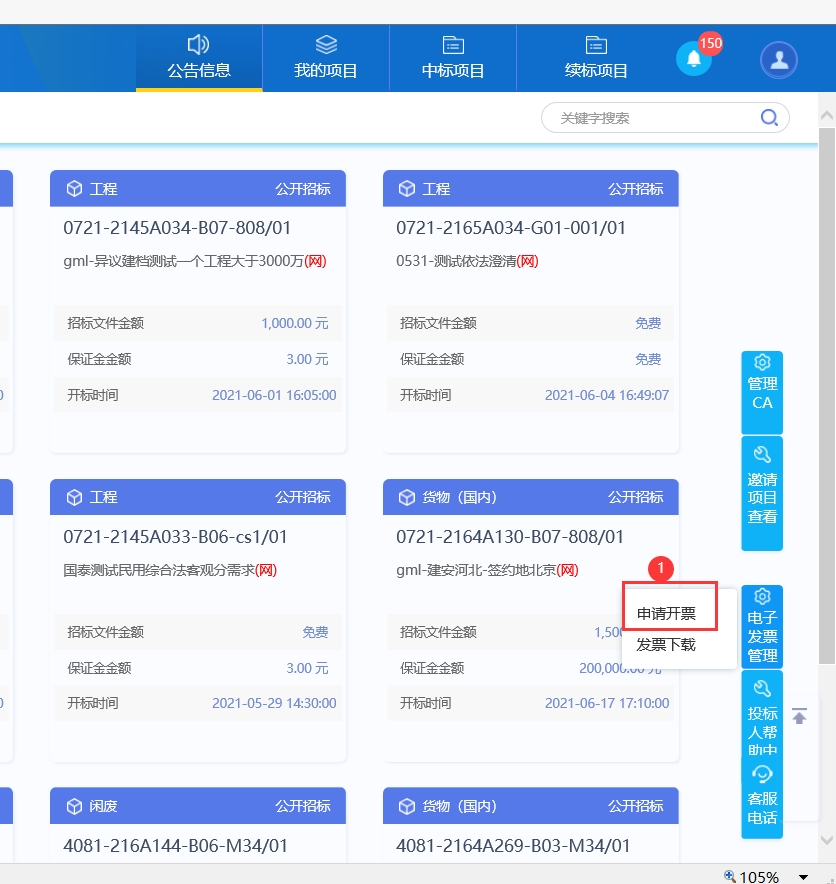Click the search magnifier icon

(x=769, y=118)
